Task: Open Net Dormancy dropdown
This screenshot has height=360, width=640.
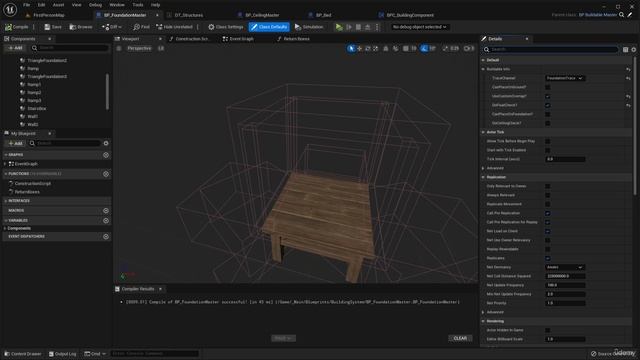Action: click(565, 267)
